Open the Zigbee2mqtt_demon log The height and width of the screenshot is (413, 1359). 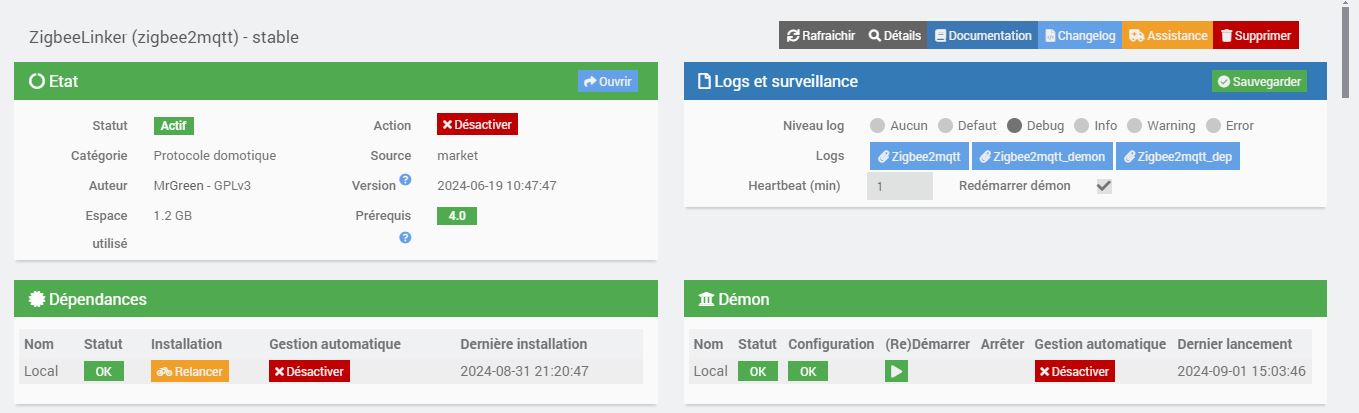(x=1042, y=156)
